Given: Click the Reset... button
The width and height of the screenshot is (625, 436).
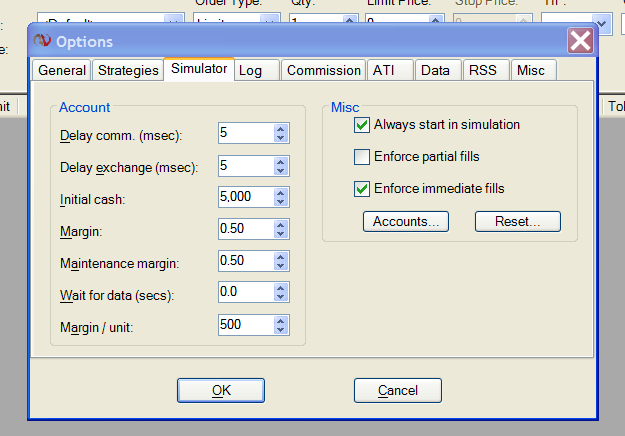Looking at the screenshot, I should click(518, 222).
